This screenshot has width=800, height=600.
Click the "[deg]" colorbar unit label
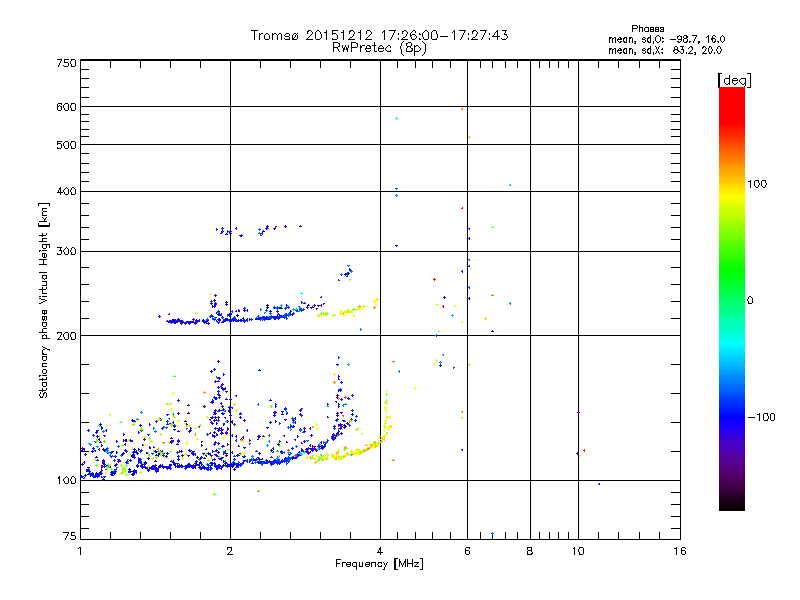pyautogui.click(x=734, y=80)
